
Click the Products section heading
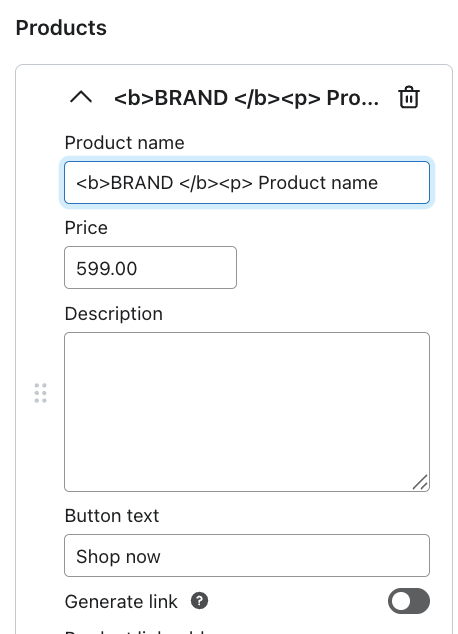(x=61, y=28)
